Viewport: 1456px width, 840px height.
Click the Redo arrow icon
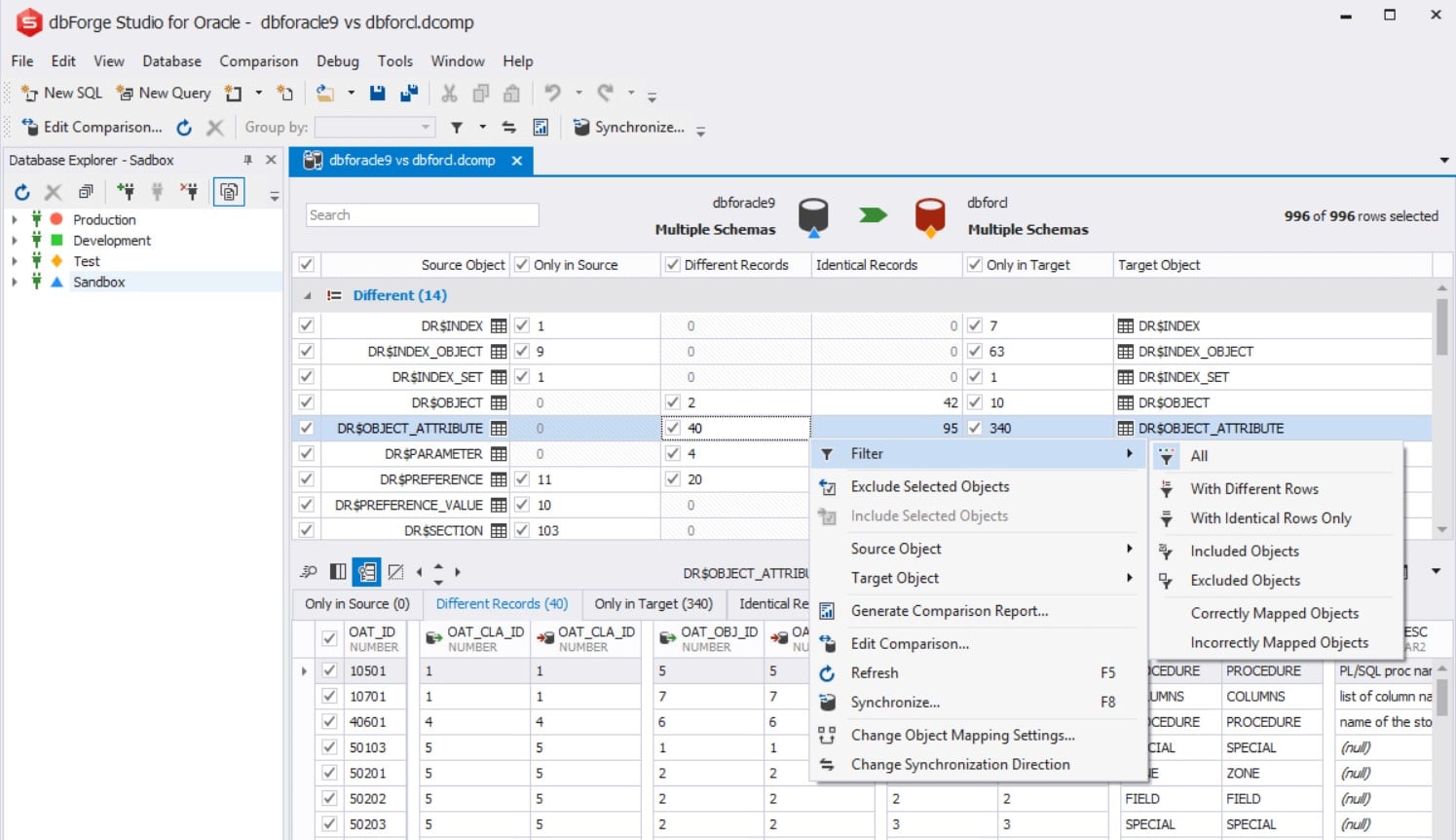point(606,93)
